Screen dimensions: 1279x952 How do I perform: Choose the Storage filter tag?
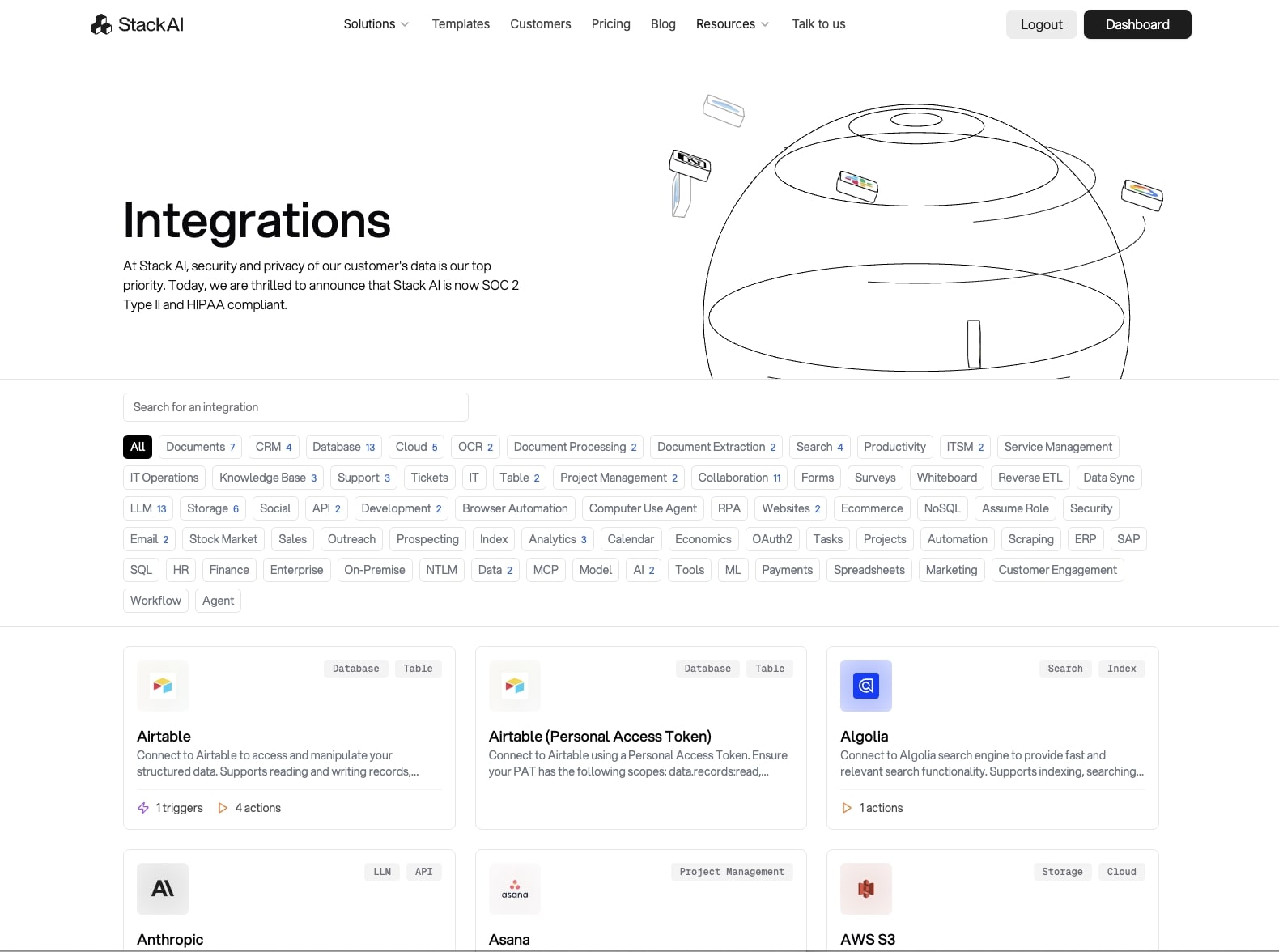coord(213,508)
